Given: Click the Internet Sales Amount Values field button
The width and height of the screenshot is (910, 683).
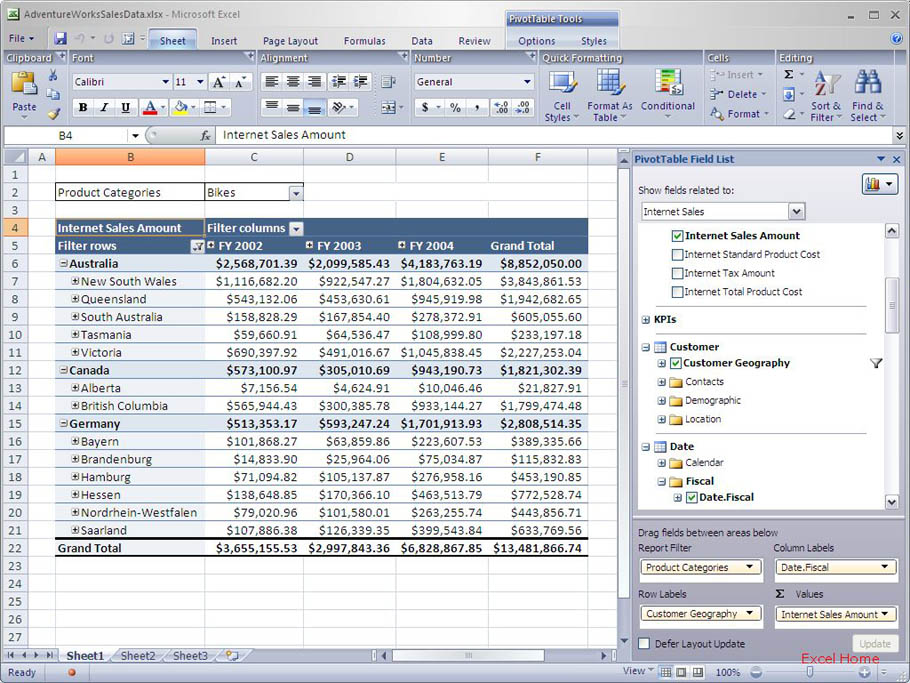Looking at the screenshot, I should point(836,614).
